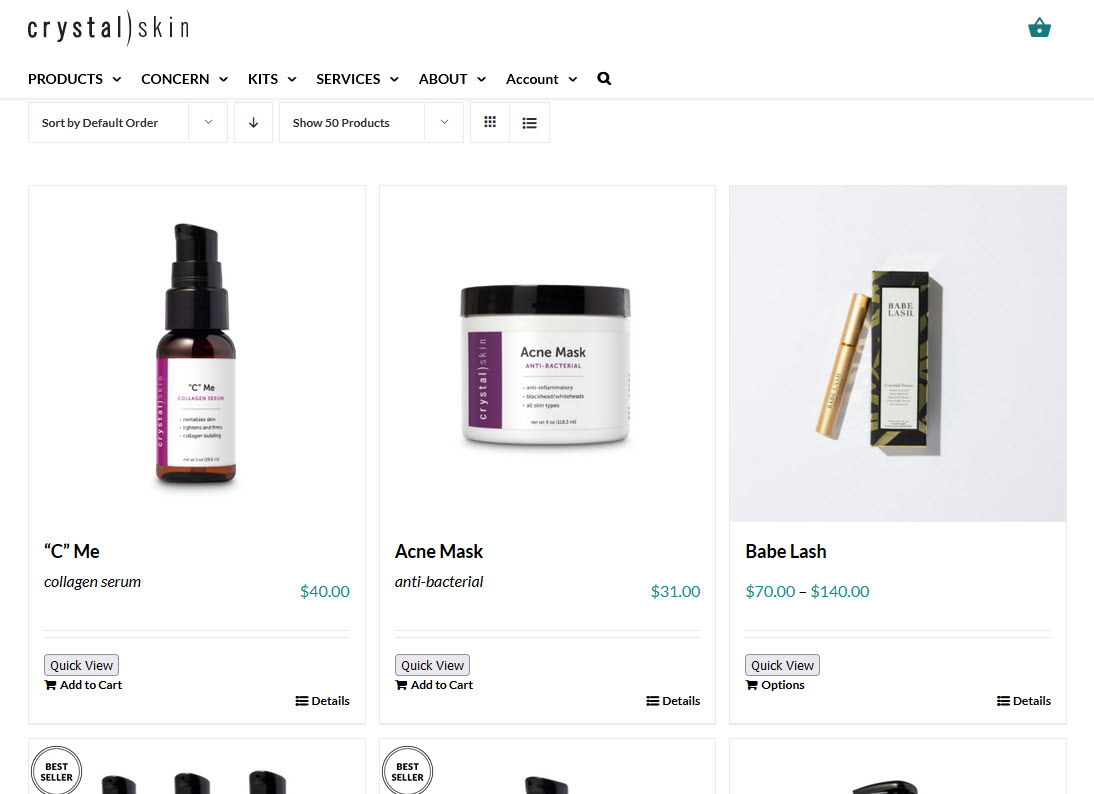1094x794 pixels.
Task: Switch to grid view layout
Action: point(490,122)
